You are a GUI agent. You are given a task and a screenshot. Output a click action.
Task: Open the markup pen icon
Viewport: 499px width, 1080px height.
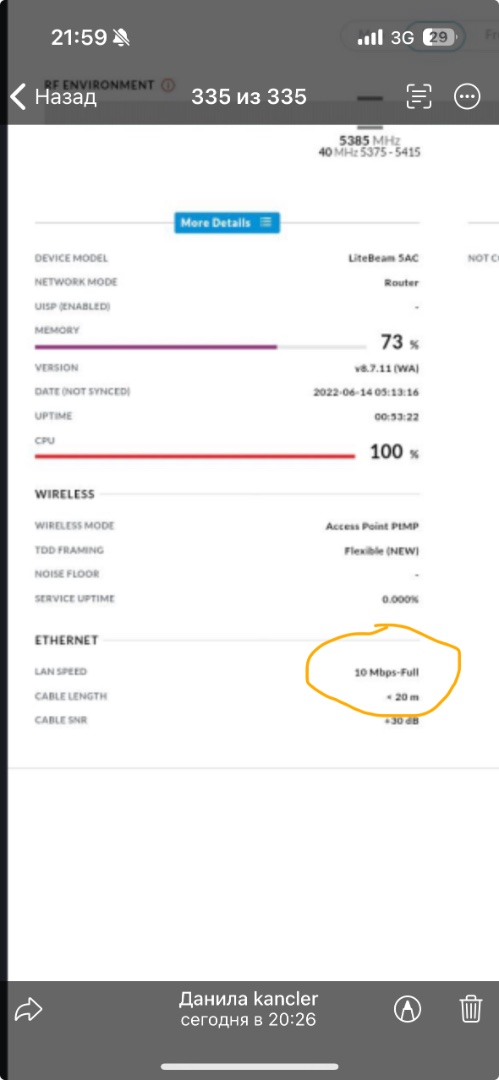[x=407, y=1009]
